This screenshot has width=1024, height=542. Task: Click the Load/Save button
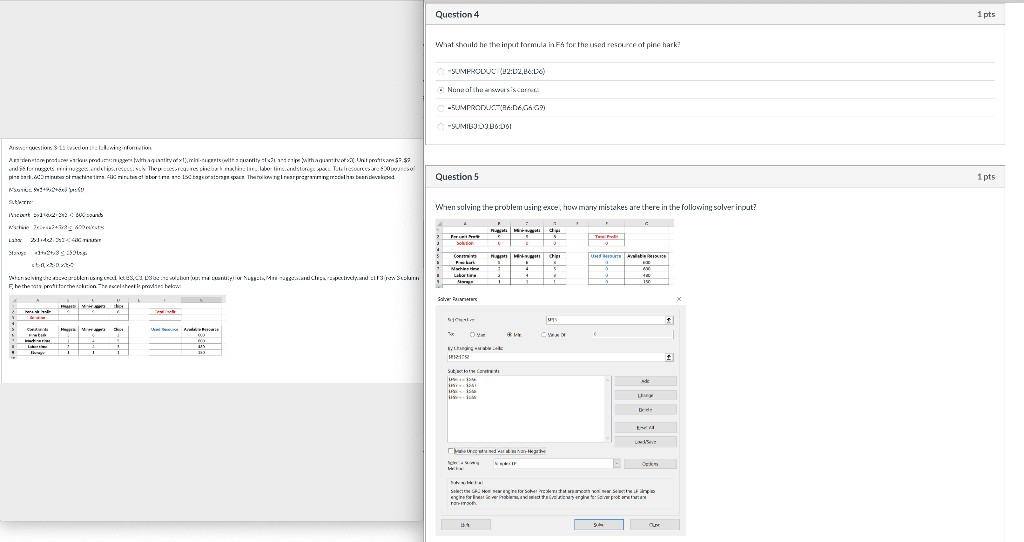(x=645, y=441)
